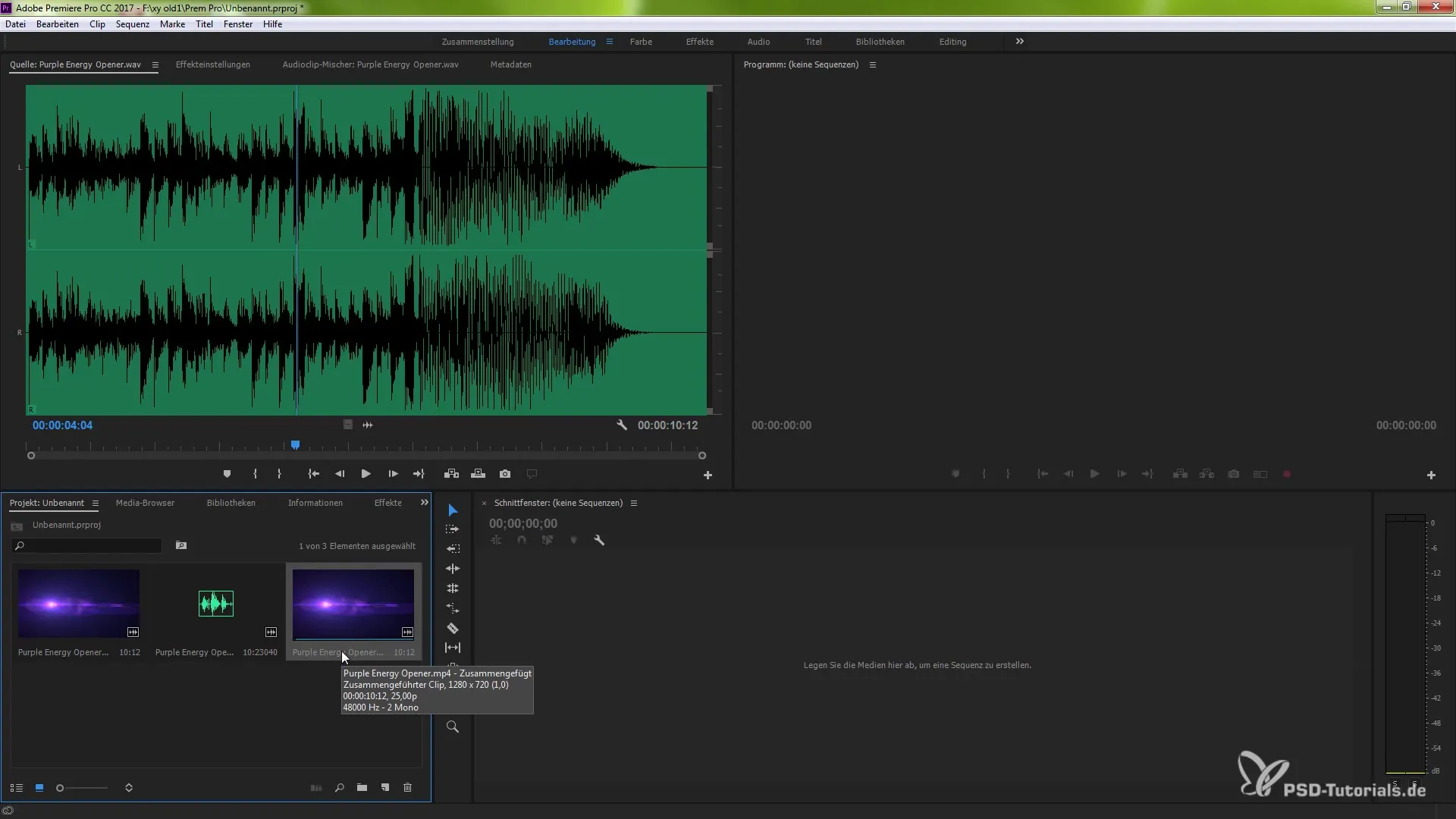This screenshot has height=819, width=1456.
Task: Select the Ripple Edit tool
Action: click(x=453, y=568)
